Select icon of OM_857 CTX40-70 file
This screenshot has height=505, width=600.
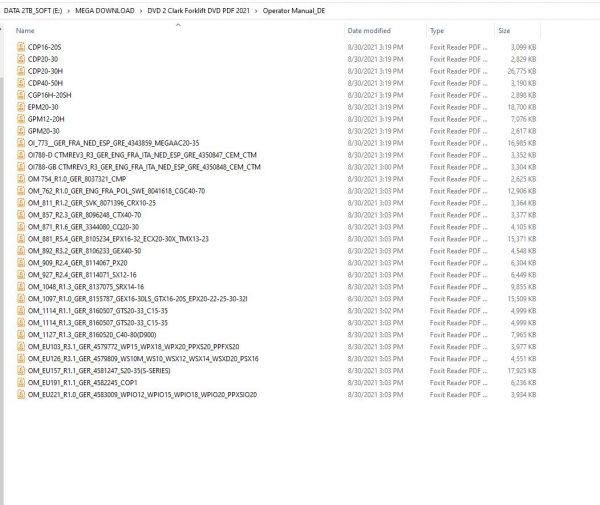21,215
